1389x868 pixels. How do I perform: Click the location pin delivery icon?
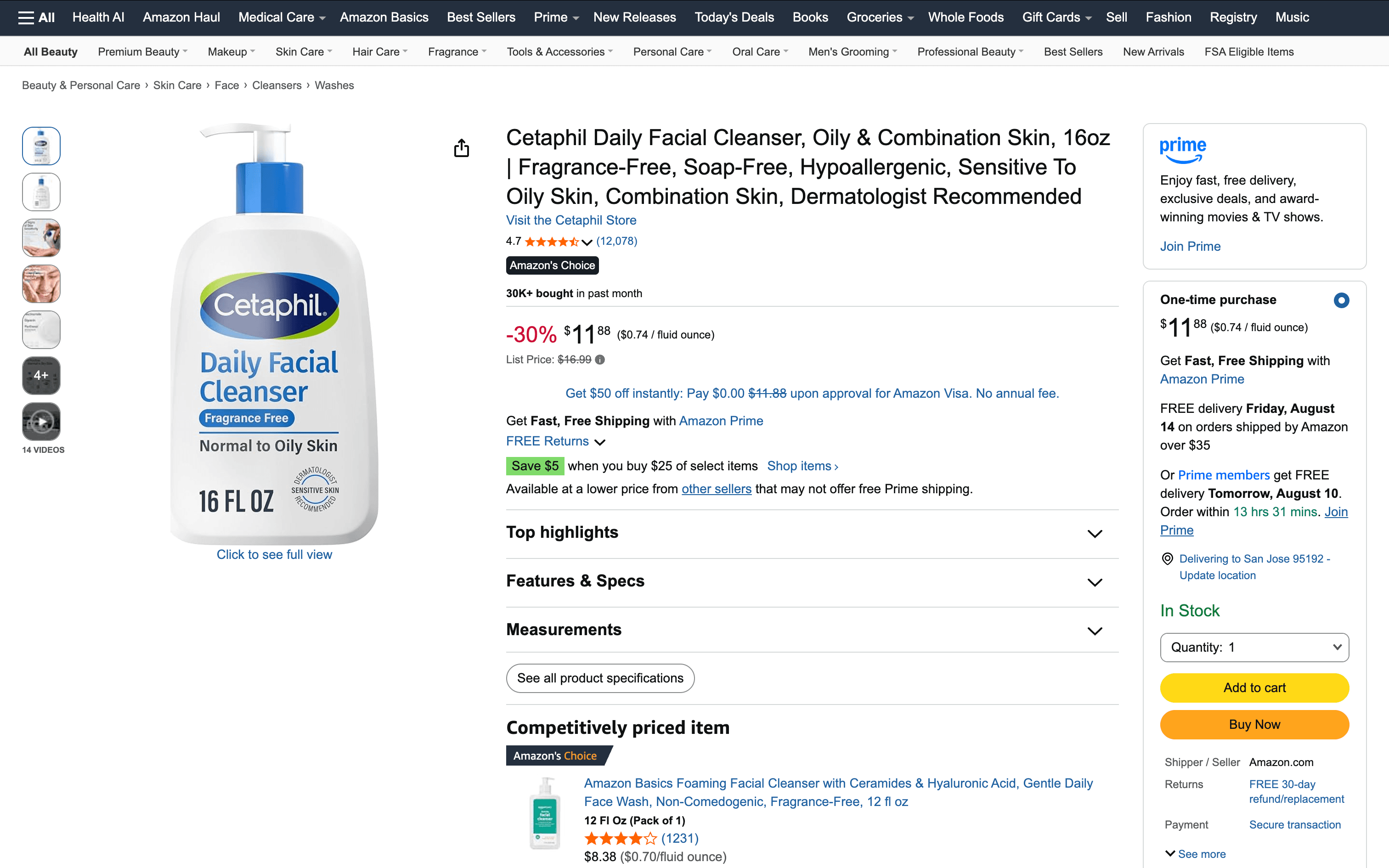coord(1167,558)
